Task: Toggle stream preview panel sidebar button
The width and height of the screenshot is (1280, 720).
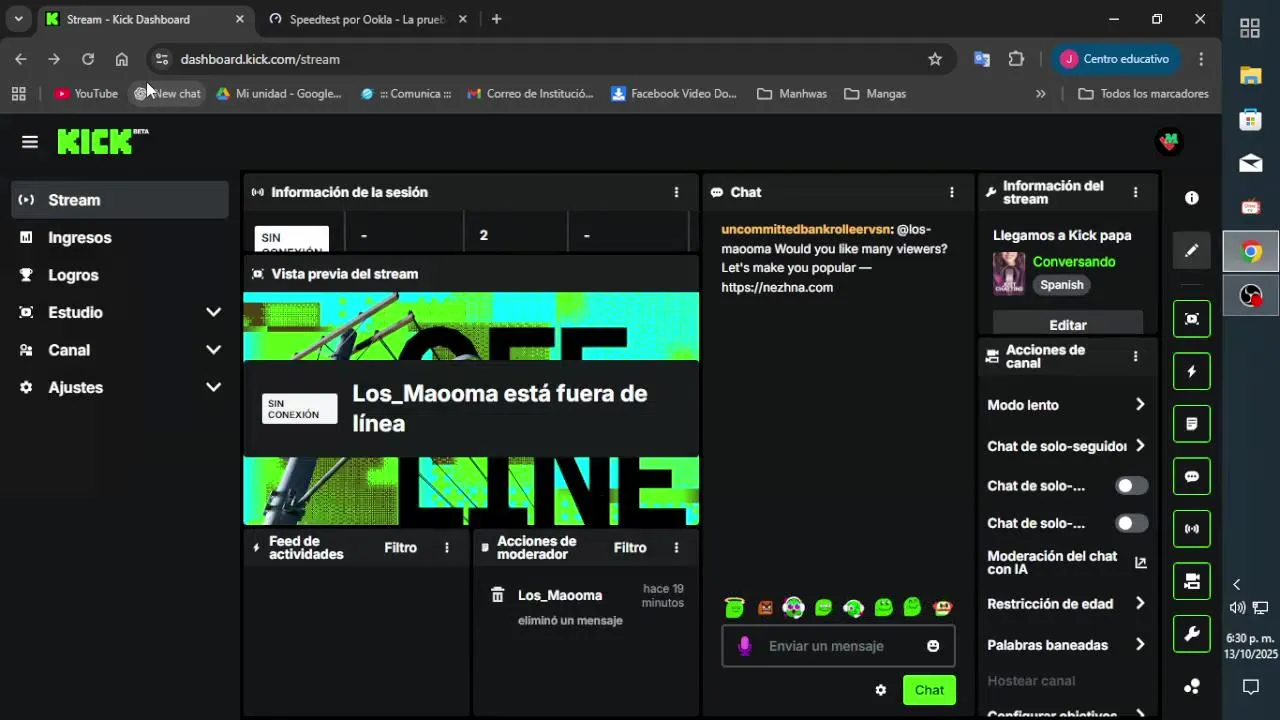Action: [x=1192, y=319]
